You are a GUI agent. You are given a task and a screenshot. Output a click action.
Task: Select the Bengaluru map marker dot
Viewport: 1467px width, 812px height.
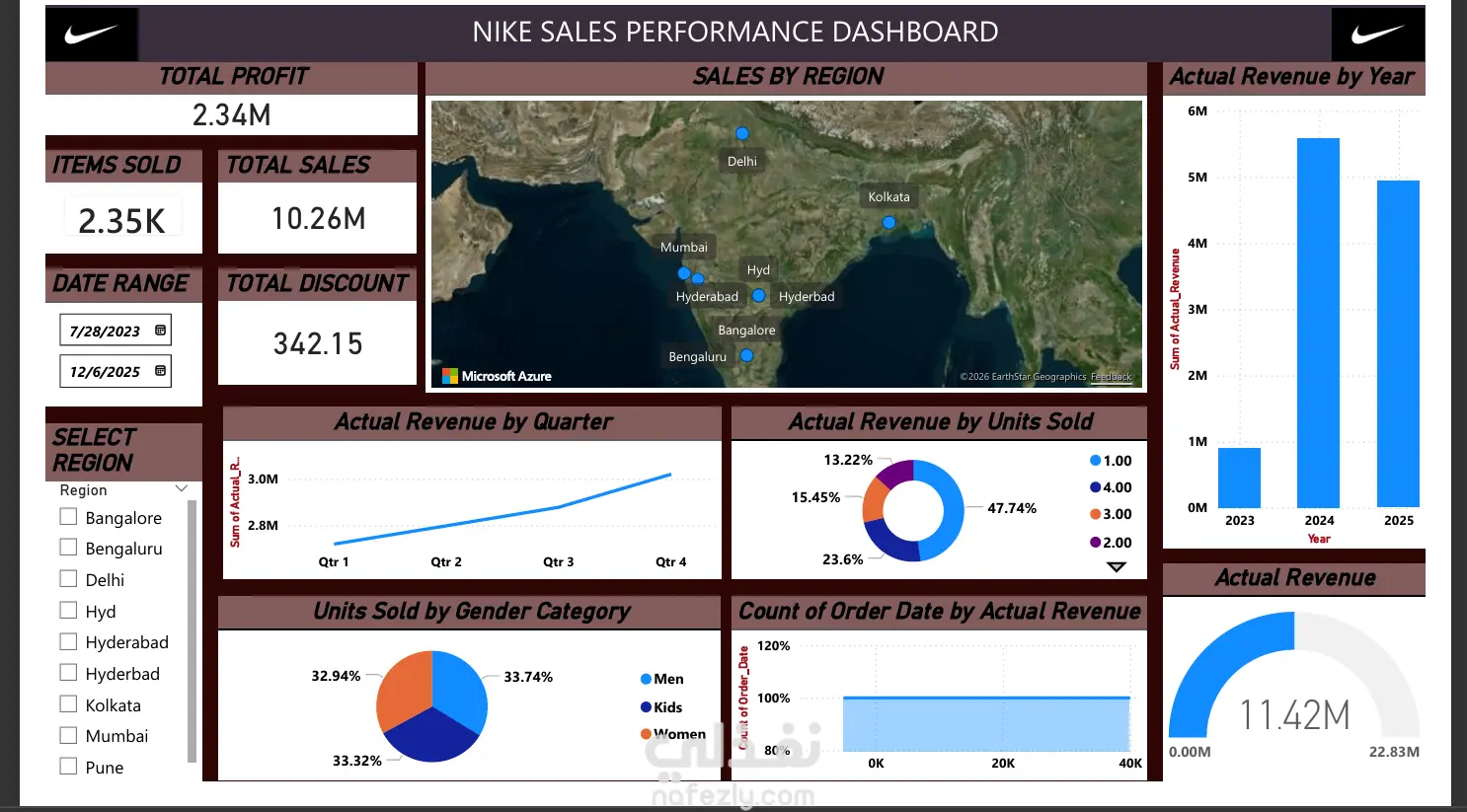[x=746, y=356]
